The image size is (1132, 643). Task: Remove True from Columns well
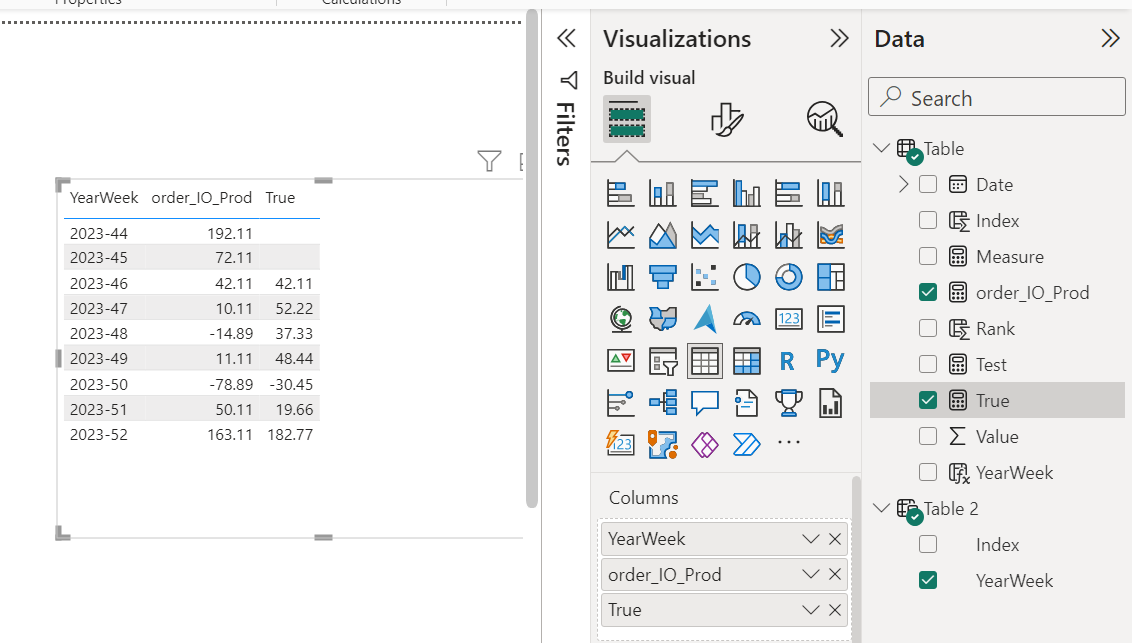coord(835,610)
